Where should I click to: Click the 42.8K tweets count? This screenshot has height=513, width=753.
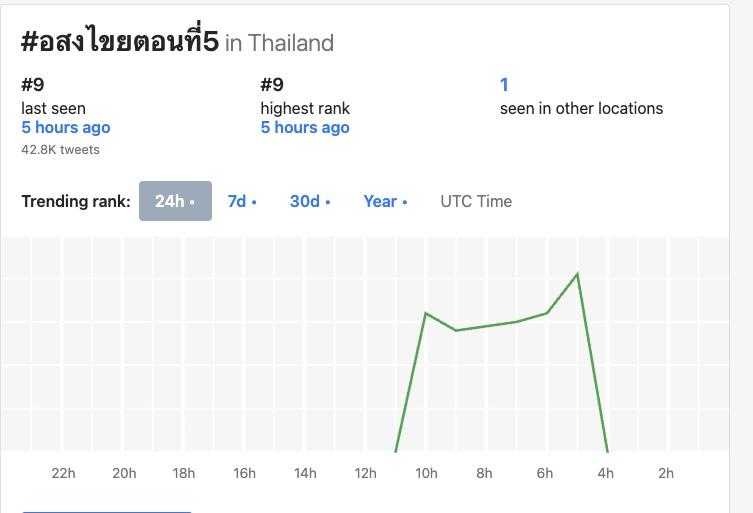(60, 150)
